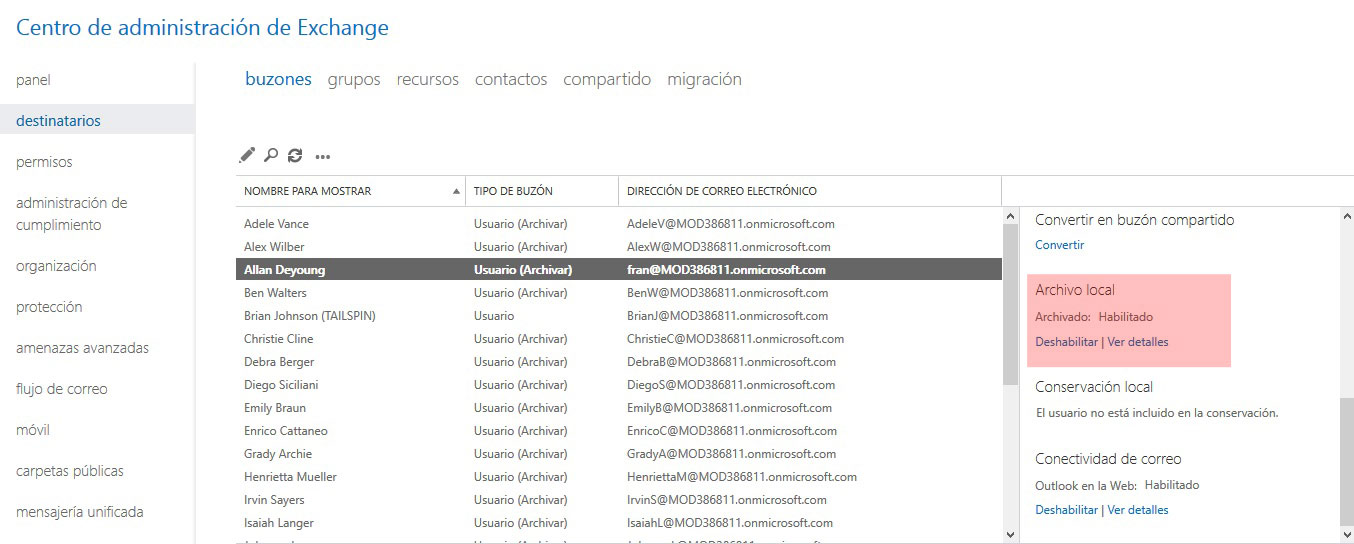Click Deshabilitar under Conectividad de correo
This screenshot has width=1354, height=544.
click(x=1066, y=510)
